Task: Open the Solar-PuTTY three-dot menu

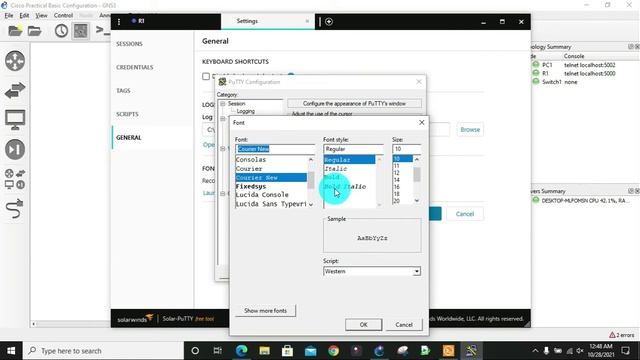Action: (119, 22)
